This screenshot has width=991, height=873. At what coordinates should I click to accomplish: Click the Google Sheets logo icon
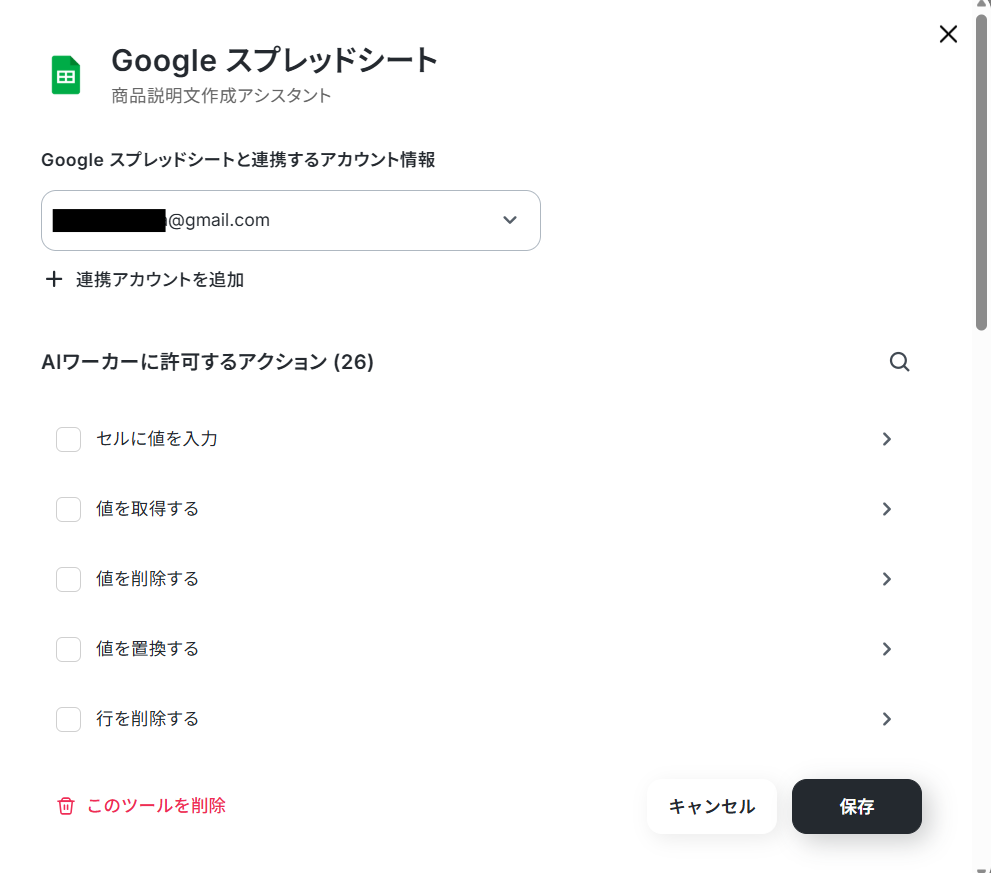(66, 75)
